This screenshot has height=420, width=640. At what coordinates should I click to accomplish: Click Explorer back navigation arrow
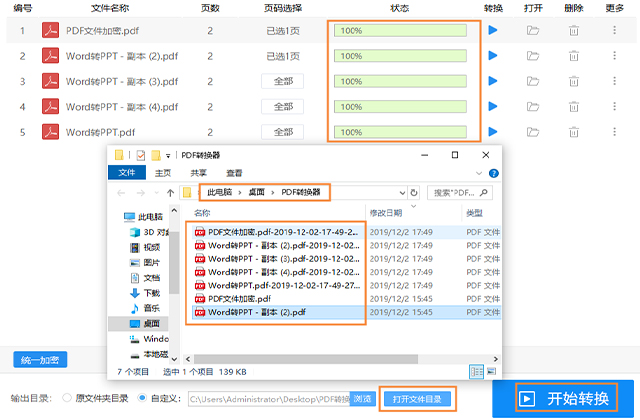click(x=121, y=193)
